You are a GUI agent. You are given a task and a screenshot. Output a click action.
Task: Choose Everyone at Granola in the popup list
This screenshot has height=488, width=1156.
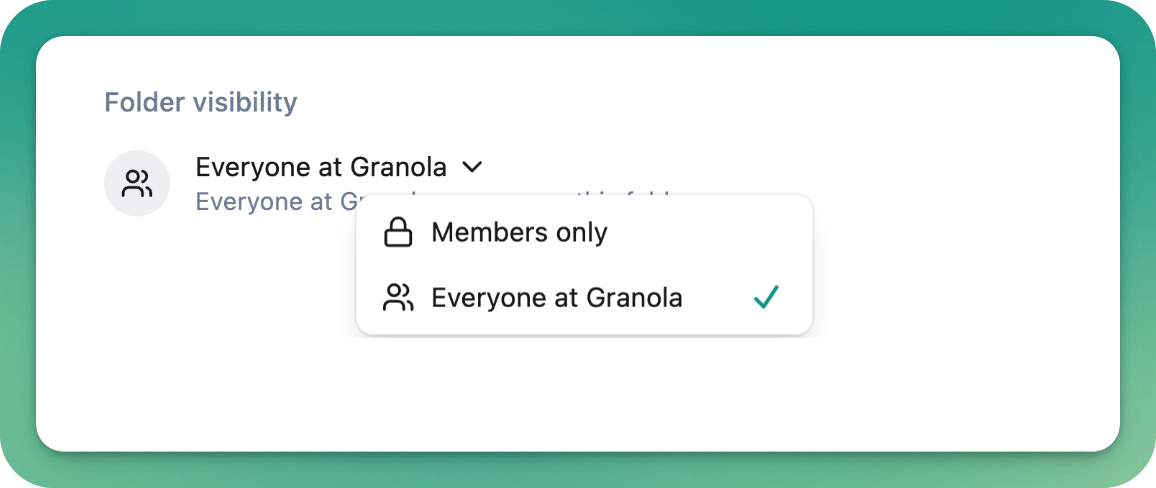(x=584, y=298)
